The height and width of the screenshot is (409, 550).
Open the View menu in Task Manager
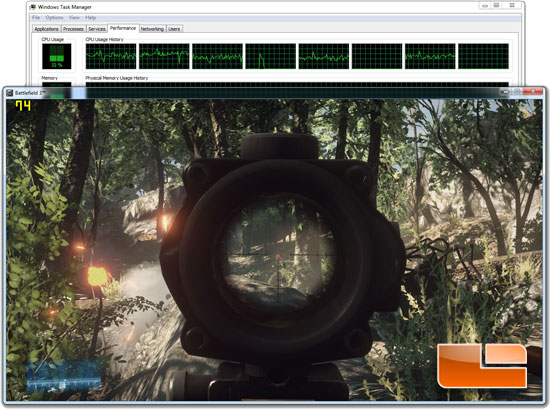(74, 18)
